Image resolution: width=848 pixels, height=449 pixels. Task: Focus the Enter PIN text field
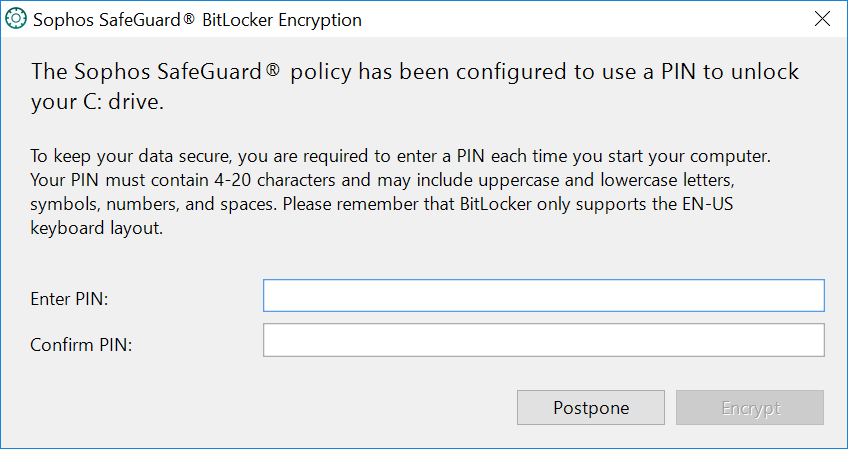tap(544, 295)
